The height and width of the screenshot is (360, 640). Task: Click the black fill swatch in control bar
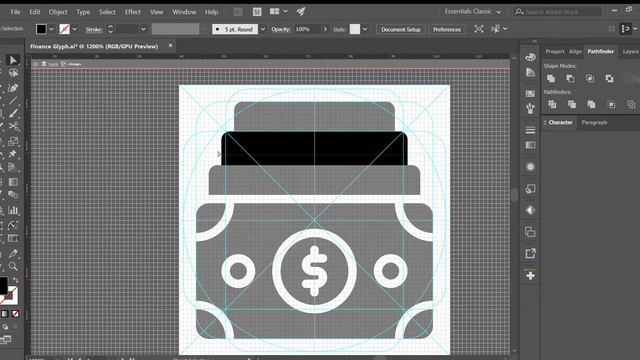pyautogui.click(x=41, y=29)
